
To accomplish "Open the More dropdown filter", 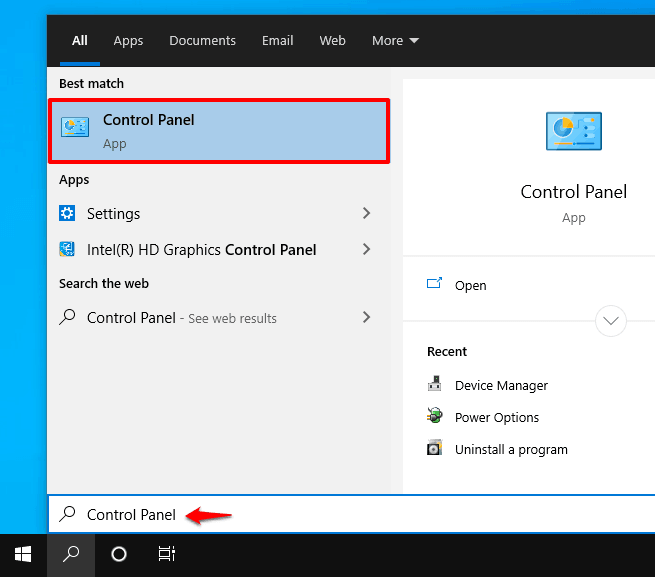I will coord(395,41).
